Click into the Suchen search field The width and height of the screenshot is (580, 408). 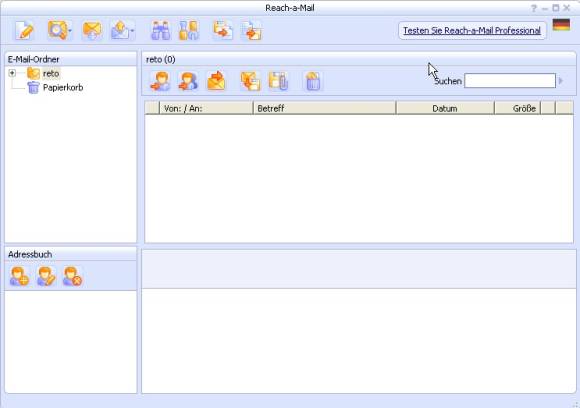510,81
